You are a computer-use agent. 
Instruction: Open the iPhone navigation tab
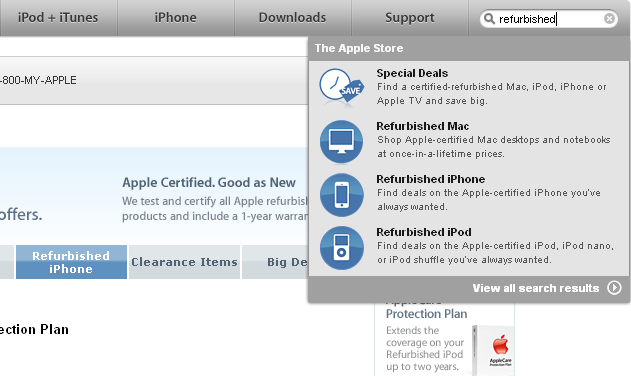tap(175, 18)
